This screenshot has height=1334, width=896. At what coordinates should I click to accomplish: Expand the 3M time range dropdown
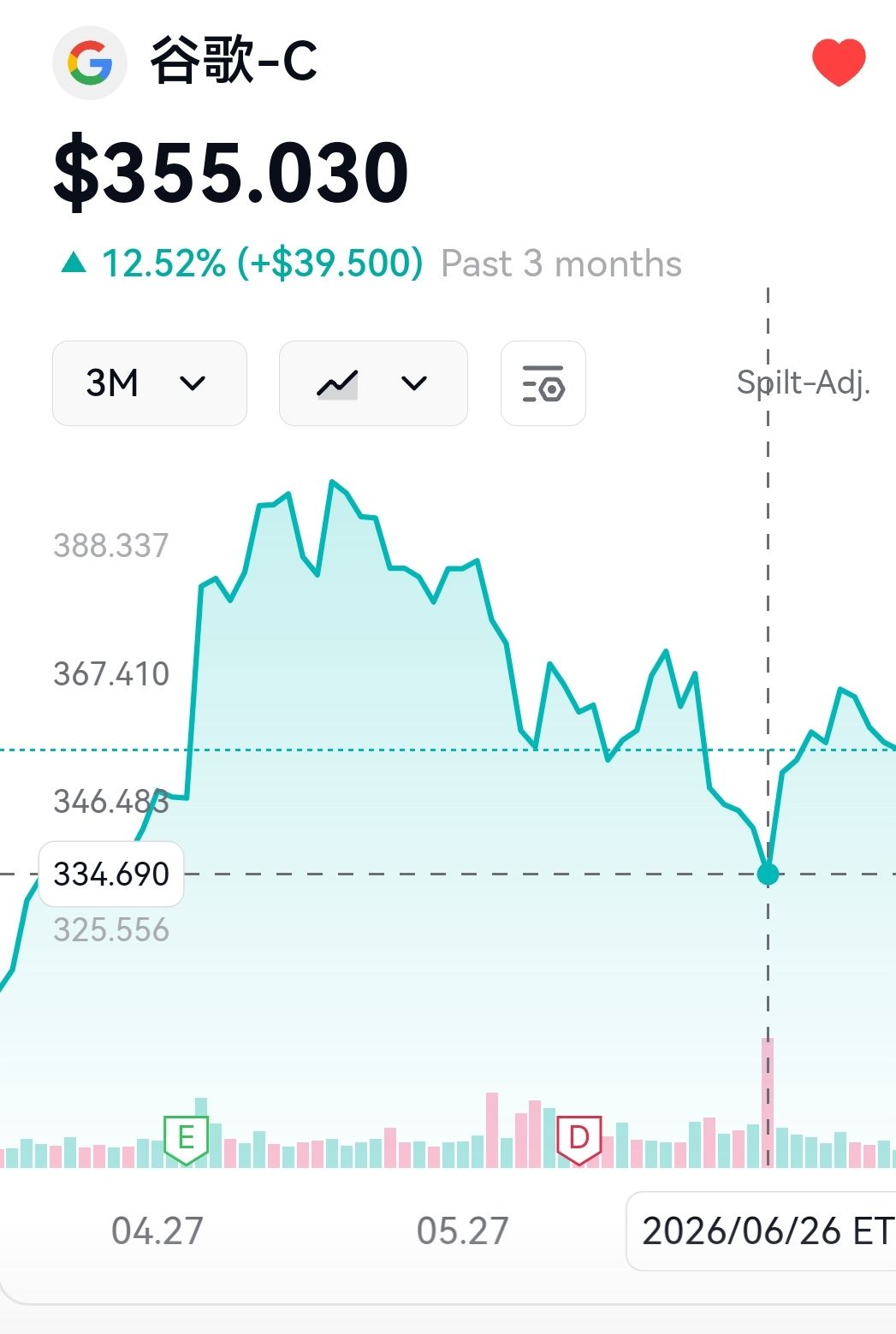tap(150, 383)
